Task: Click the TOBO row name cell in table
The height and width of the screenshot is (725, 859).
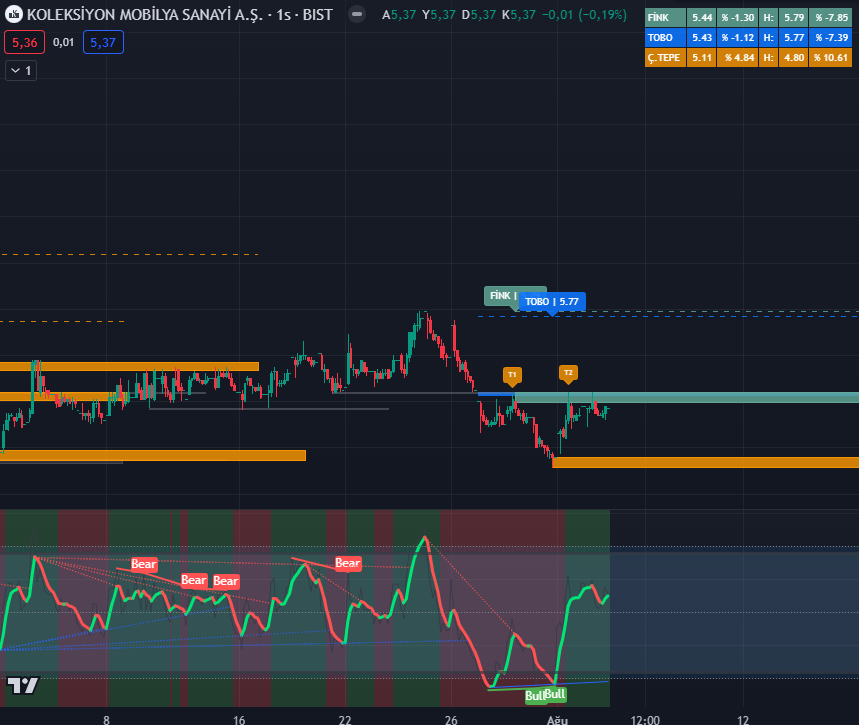Action: tap(665, 38)
